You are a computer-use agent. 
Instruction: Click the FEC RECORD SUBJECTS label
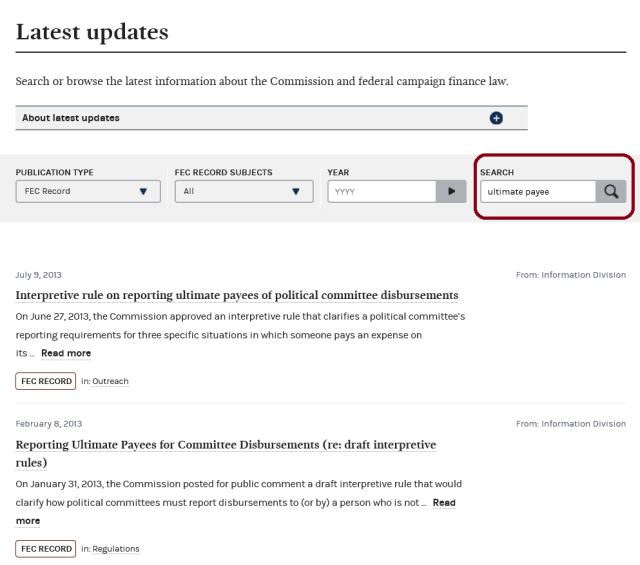coord(223,172)
